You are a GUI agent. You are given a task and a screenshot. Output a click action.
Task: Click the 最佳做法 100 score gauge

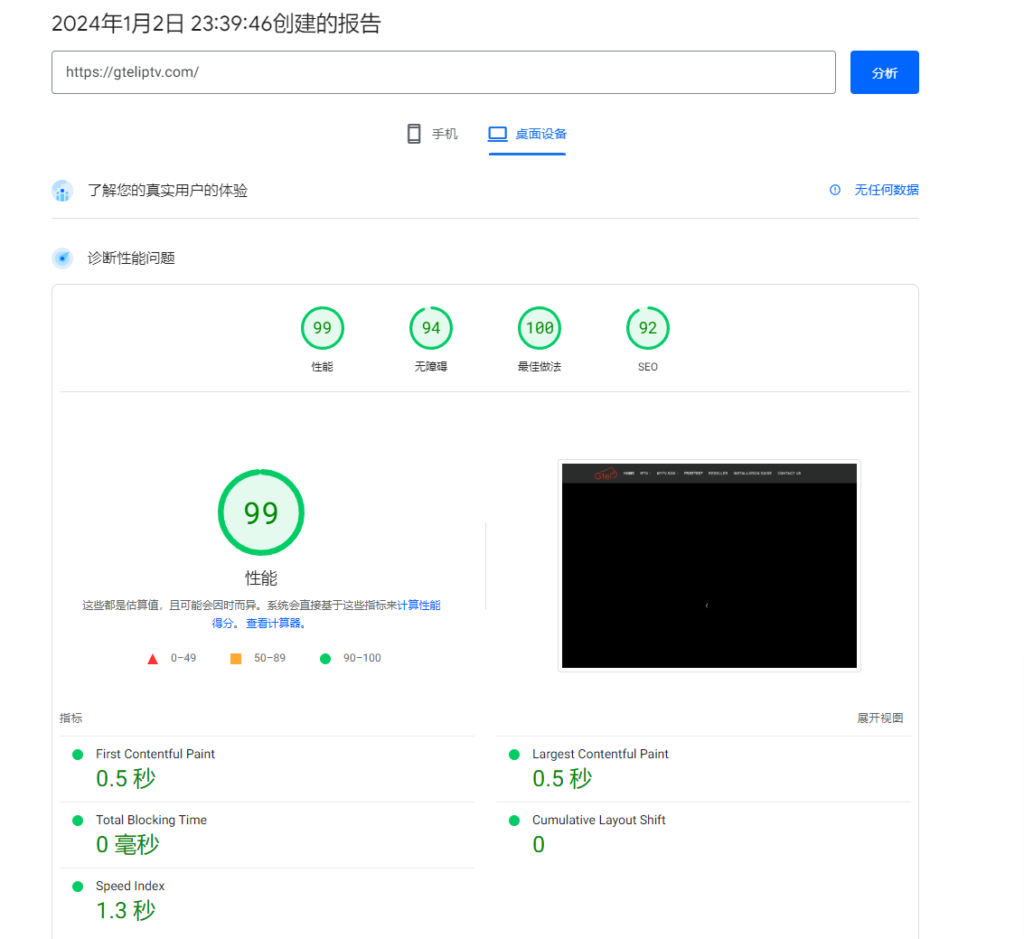click(x=539, y=327)
